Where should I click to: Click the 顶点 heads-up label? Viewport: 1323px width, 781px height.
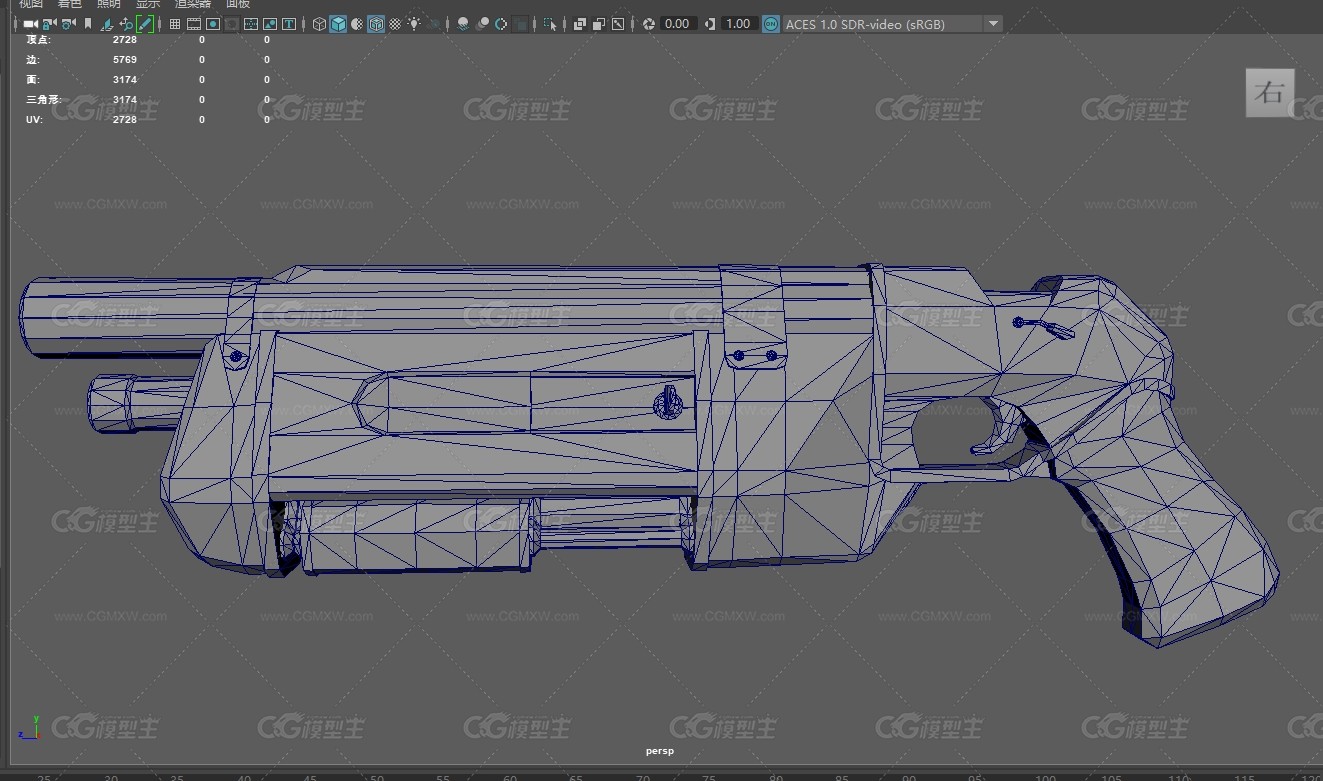(38, 40)
